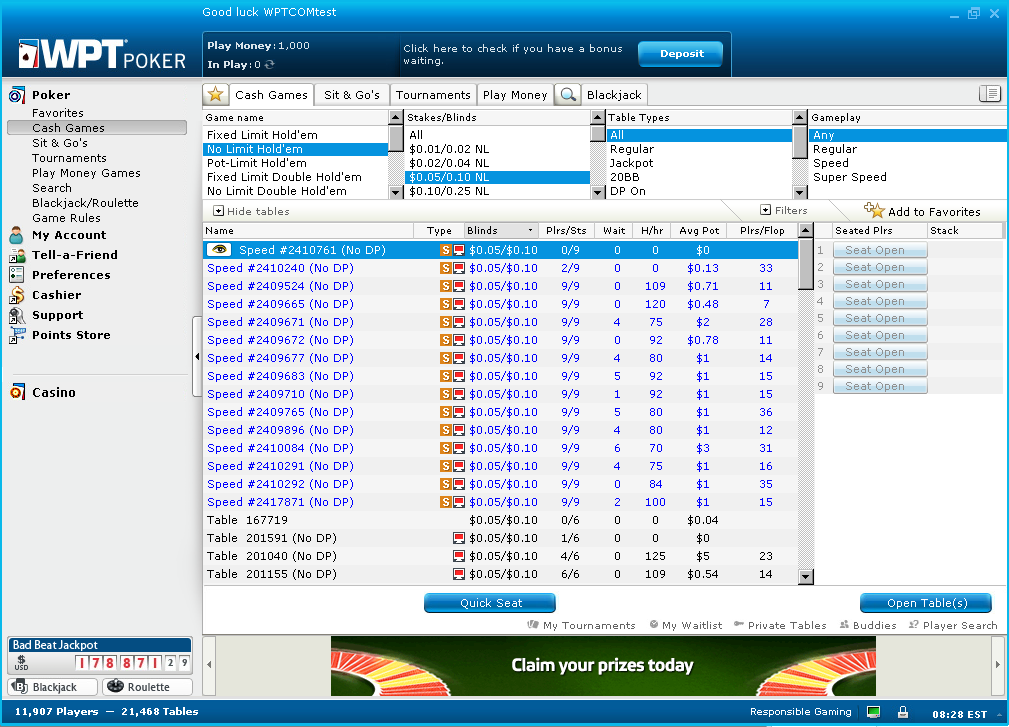Sort tables by Avg Pot column
Screen dimensions: 1009x727
pyautogui.click(x=699, y=230)
